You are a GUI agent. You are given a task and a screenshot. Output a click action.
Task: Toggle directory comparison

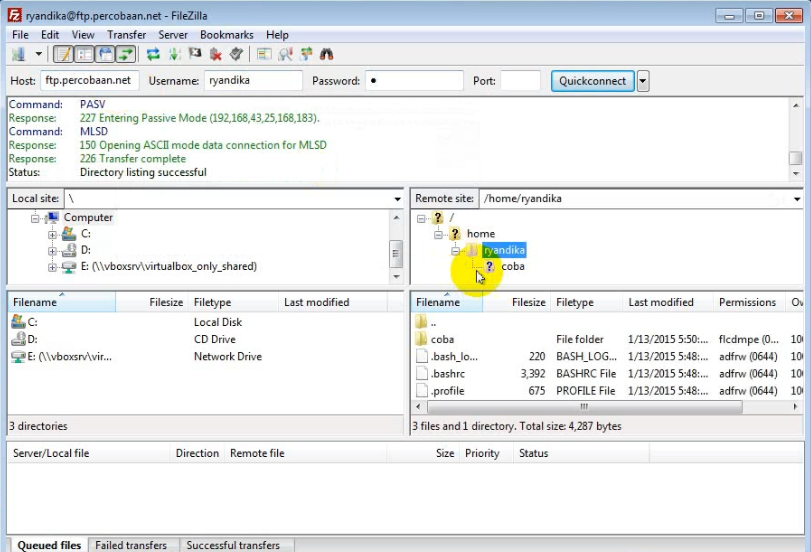(x=285, y=54)
